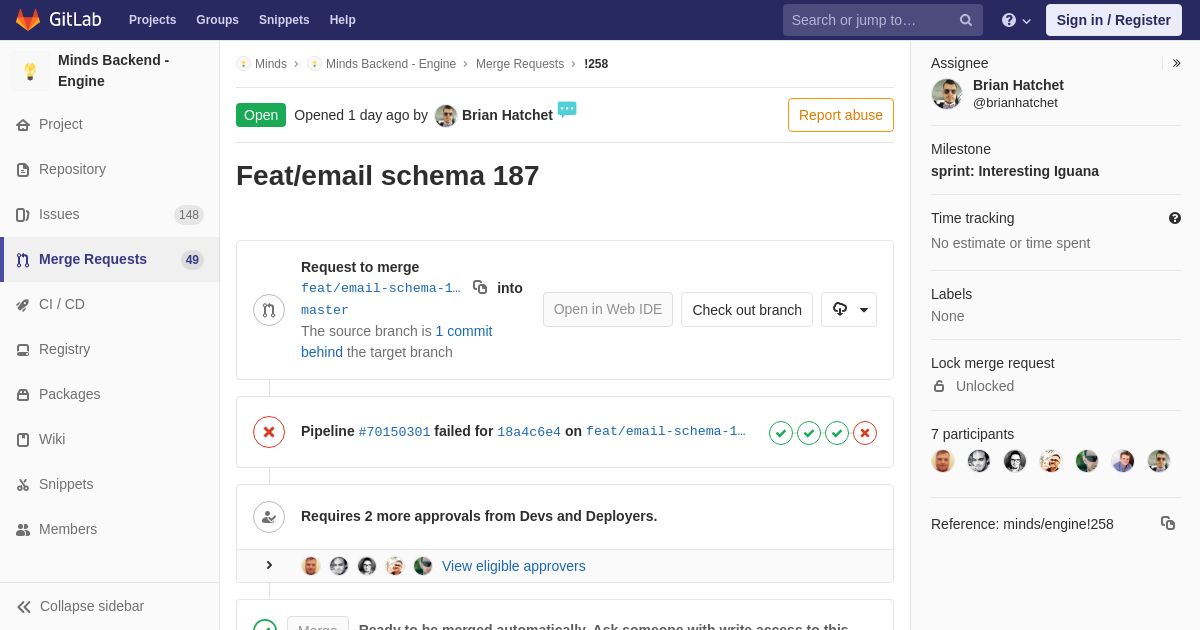
Task: Click the Report abuse button
Action: tap(841, 115)
